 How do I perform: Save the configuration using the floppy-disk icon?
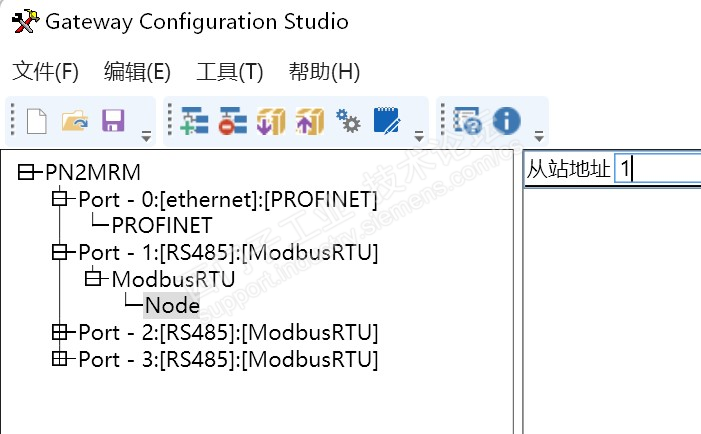(113, 121)
